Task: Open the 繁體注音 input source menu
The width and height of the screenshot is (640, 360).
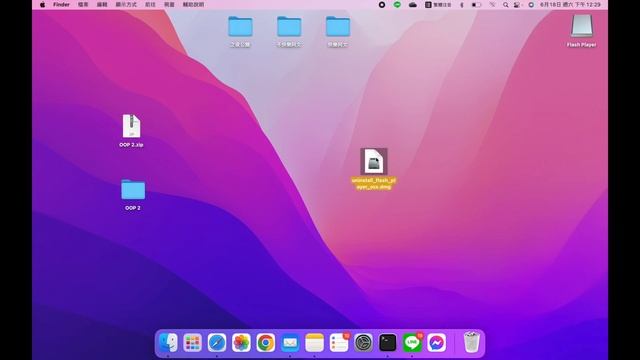Action: (438, 4)
